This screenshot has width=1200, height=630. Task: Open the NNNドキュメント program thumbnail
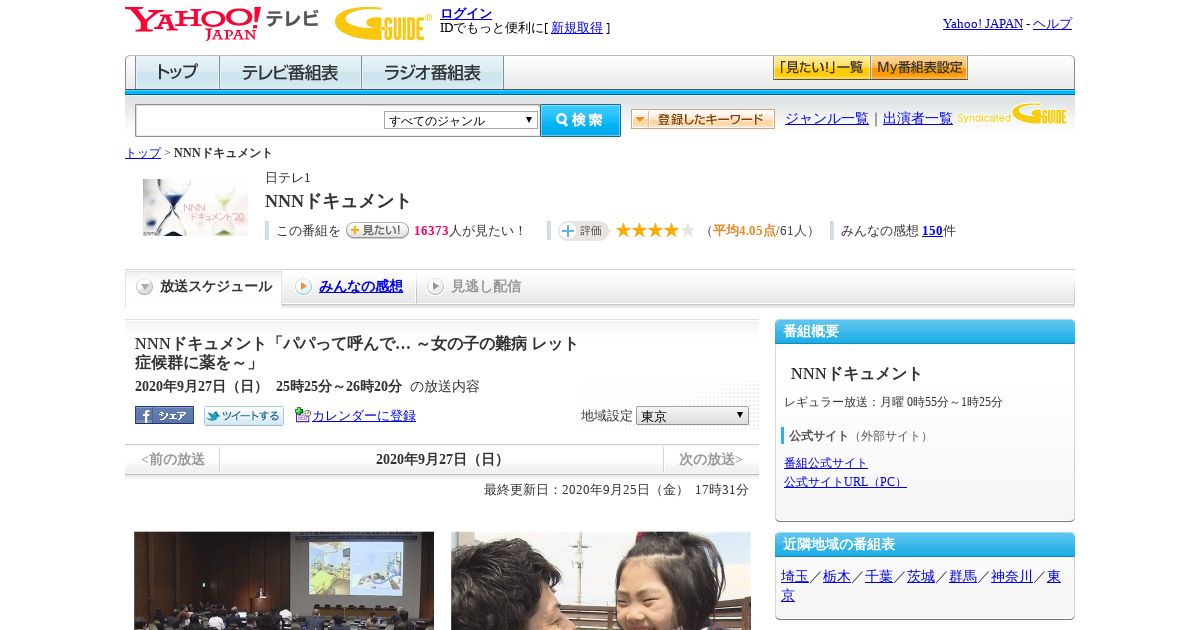click(195, 207)
